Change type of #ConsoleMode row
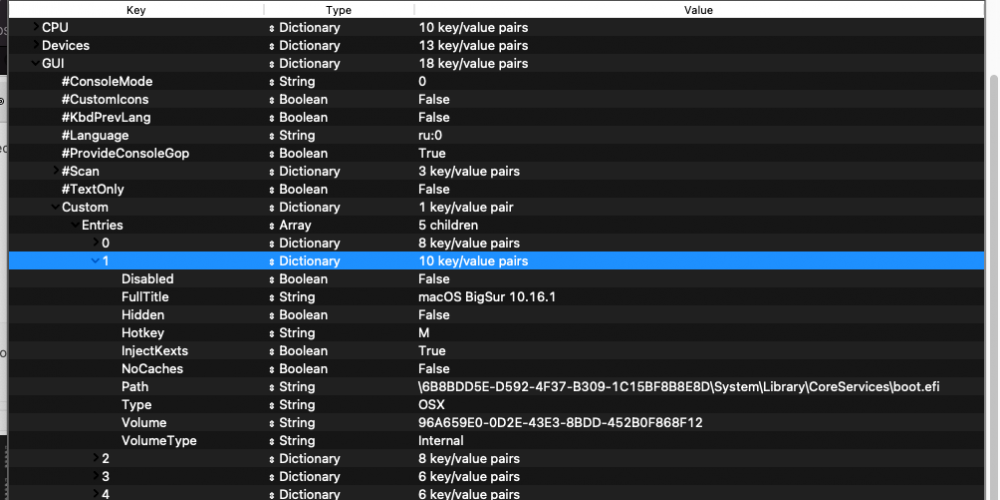Image resolution: width=1000 pixels, height=500 pixels. click(x=272, y=82)
